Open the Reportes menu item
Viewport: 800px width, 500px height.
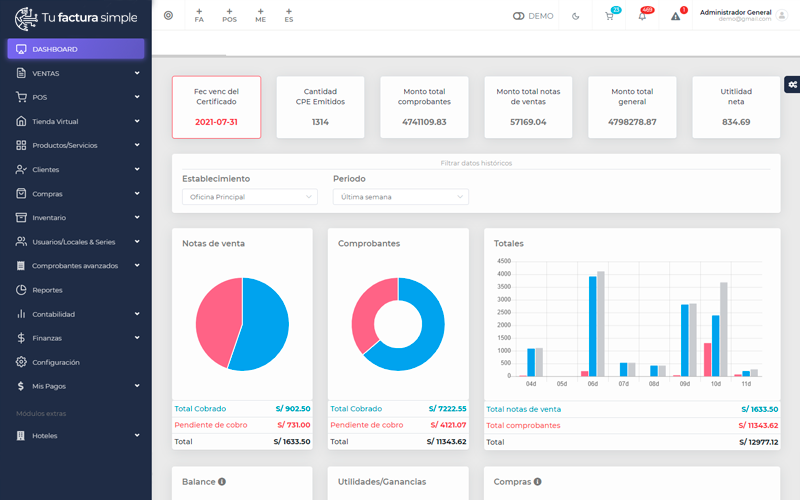pyautogui.click(x=76, y=290)
